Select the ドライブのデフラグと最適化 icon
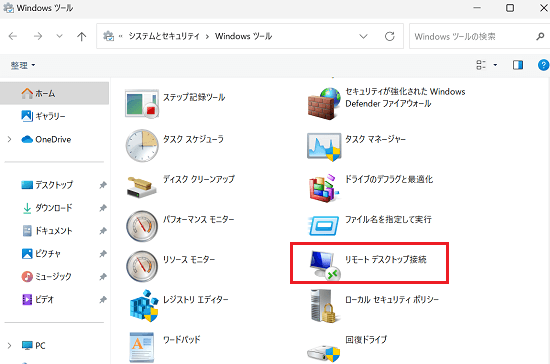Image resolution: width=550 pixels, height=364 pixels. point(324,188)
